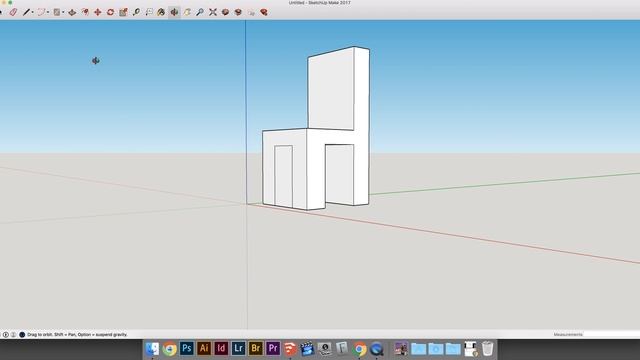Open the Trash in the Dock
The image size is (640, 360).
click(x=487, y=349)
